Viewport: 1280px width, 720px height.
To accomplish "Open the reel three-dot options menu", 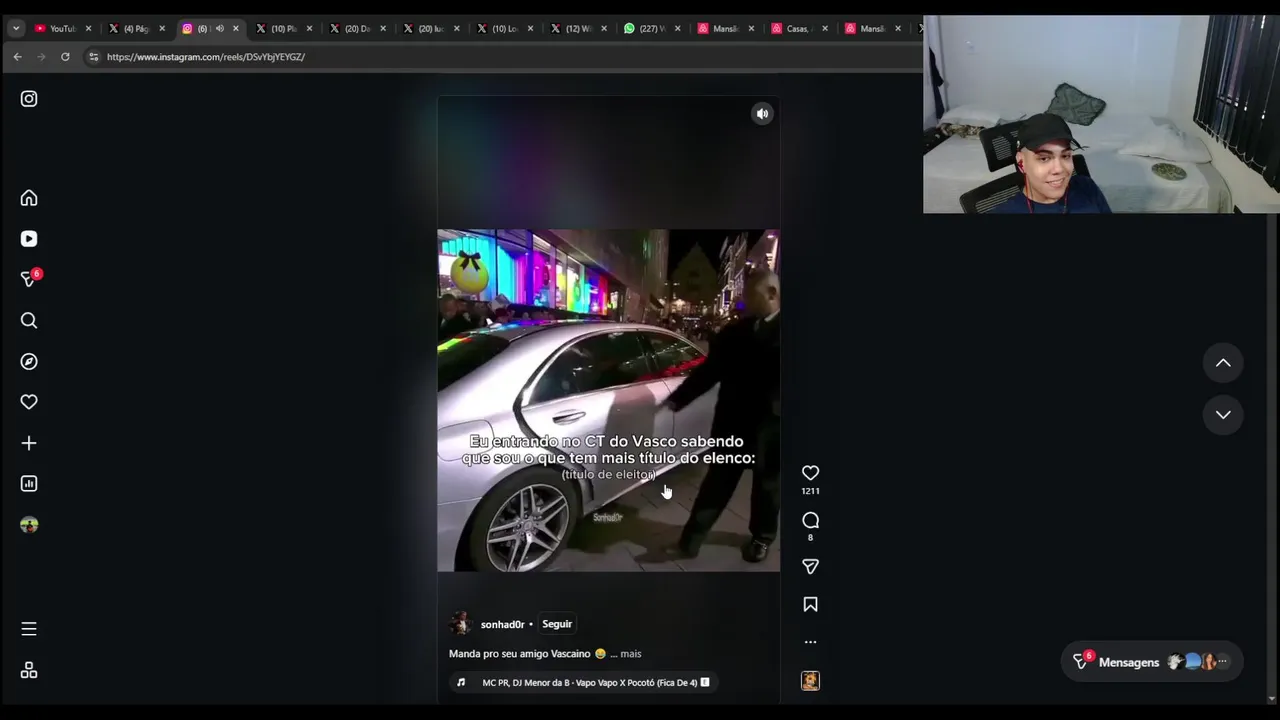I will click(x=810, y=642).
